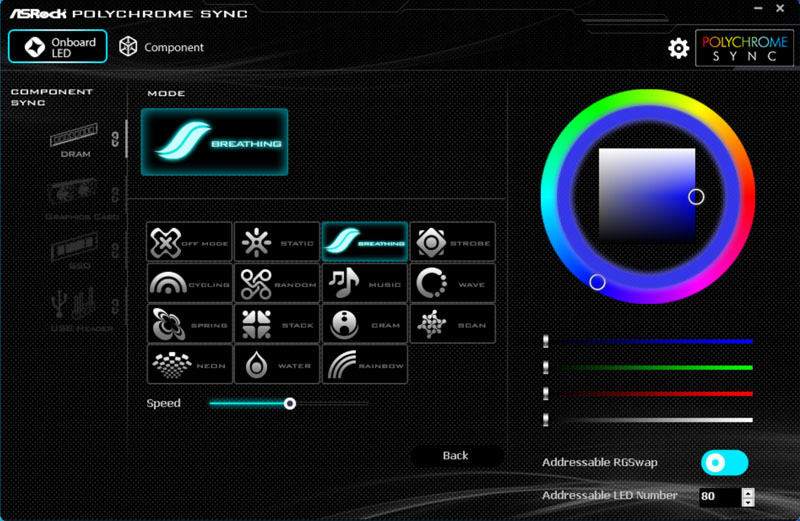Click the Polychrome Sync logo button
Viewport: 800px width, 521px height.
tap(744, 48)
